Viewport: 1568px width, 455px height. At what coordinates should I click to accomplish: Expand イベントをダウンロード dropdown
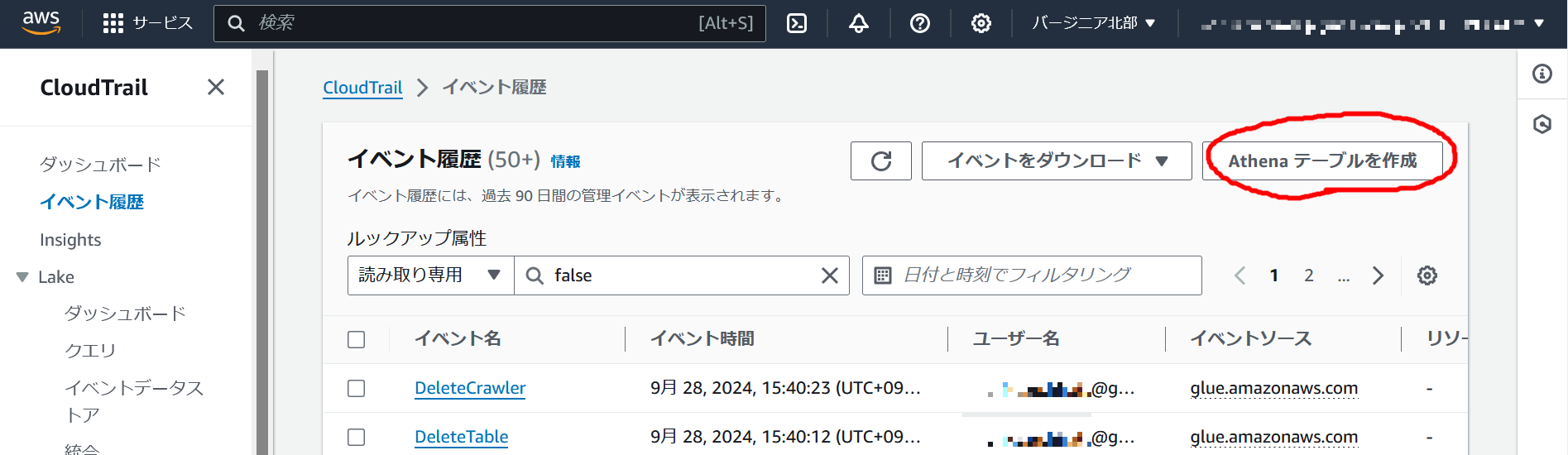[x=1057, y=160]
